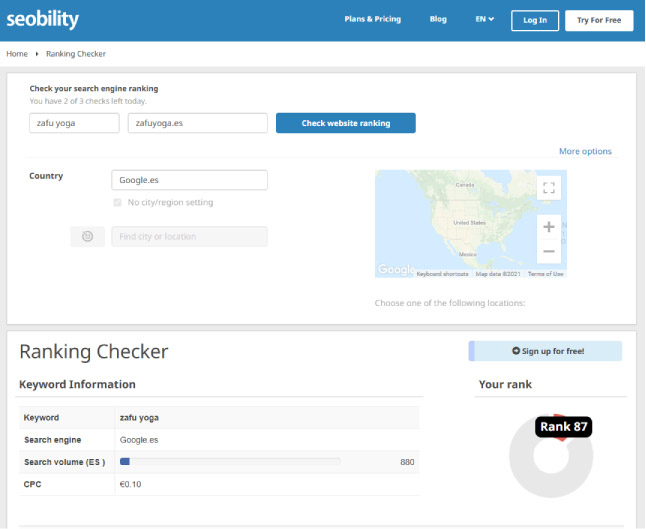Click Map data ©2021 text
The height and width of the screenshot is (529, 646).
[x=498, y=274]
